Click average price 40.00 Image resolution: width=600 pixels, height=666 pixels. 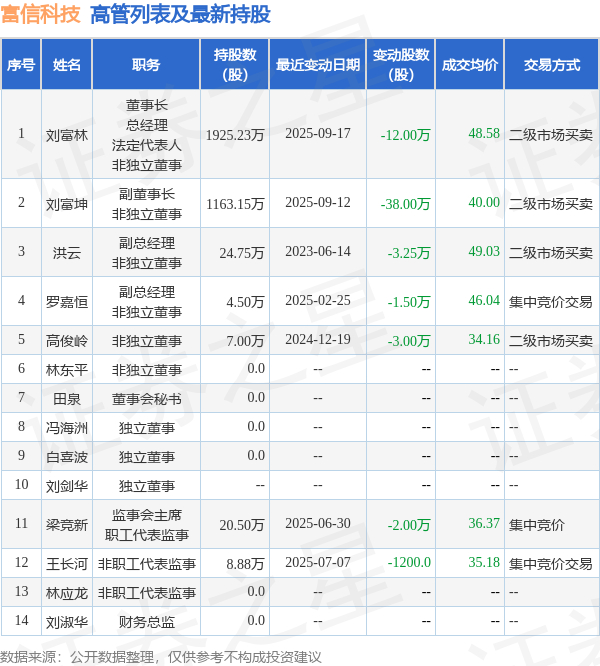pos(484,202)
